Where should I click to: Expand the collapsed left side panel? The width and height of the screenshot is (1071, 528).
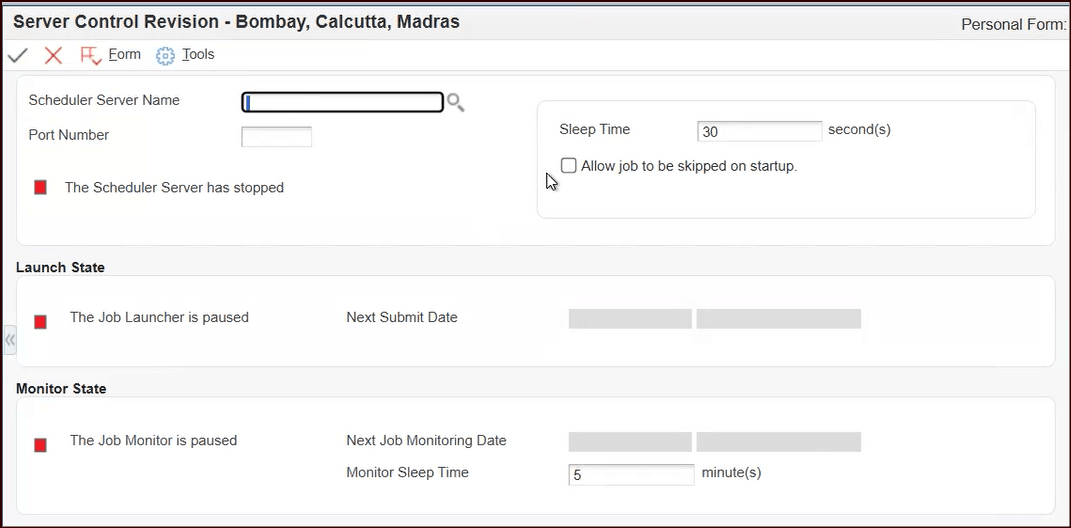[10, 340]
